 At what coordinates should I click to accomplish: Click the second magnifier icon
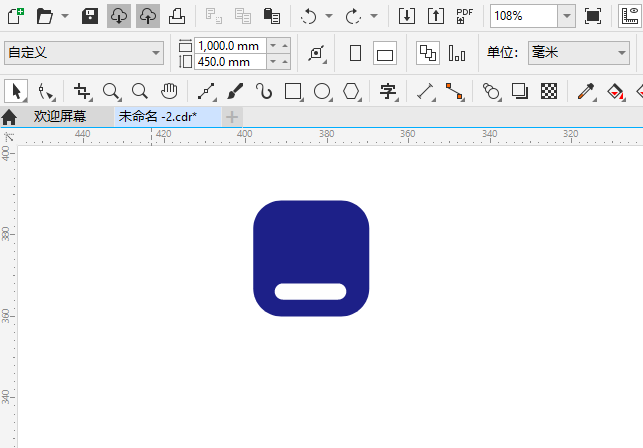[x=140, y=91]
